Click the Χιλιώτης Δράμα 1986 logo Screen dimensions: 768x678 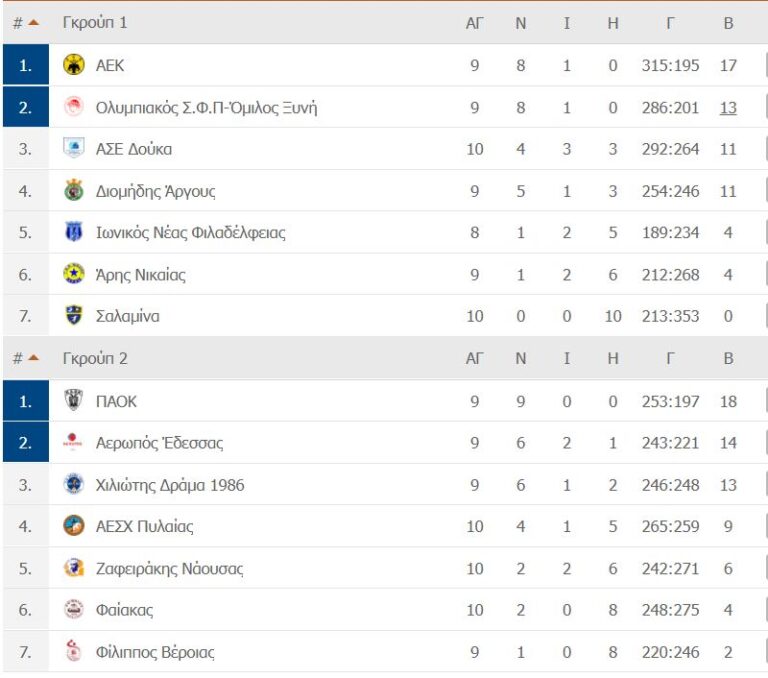74,485
